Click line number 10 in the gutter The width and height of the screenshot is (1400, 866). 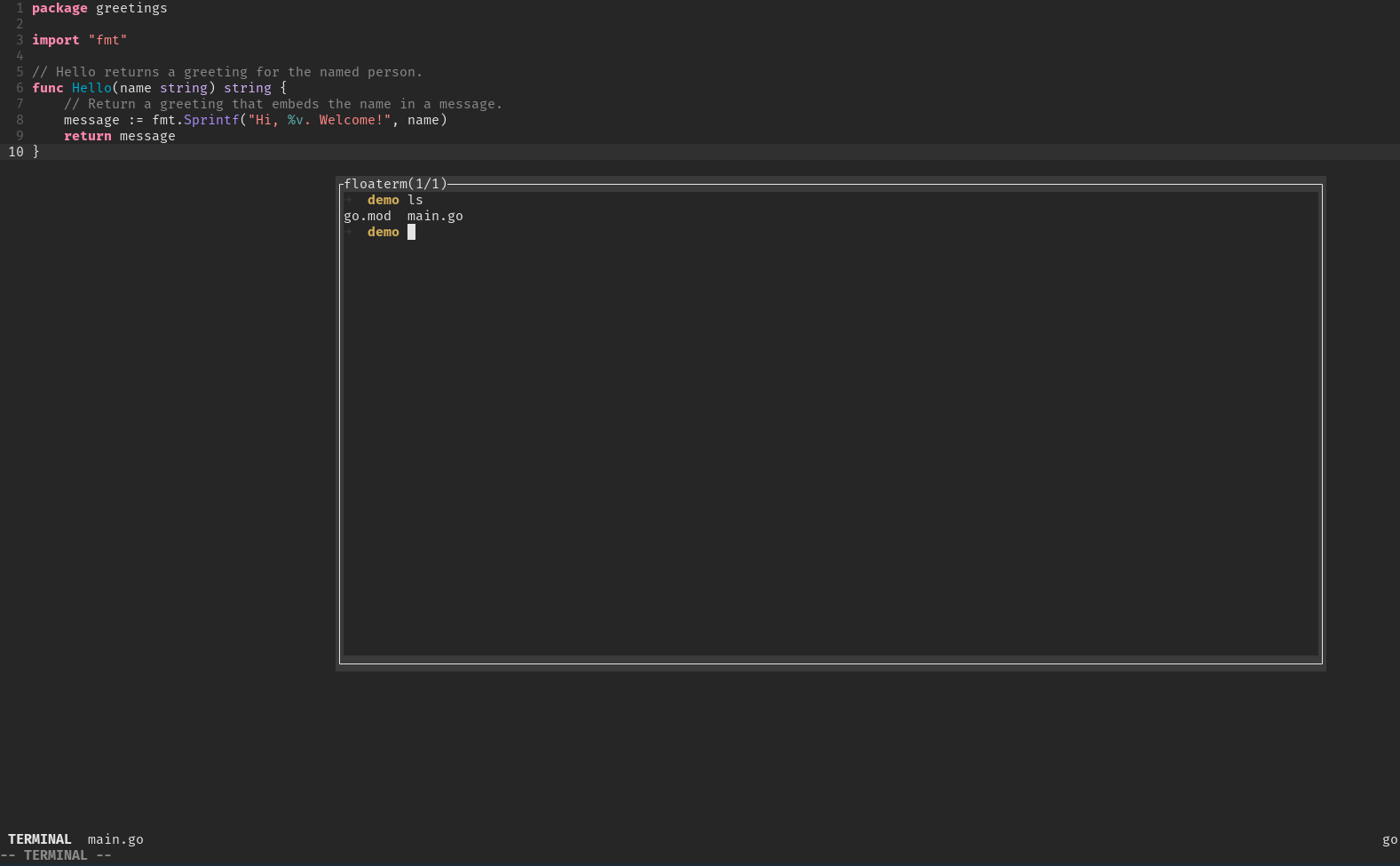click(16, 152)
